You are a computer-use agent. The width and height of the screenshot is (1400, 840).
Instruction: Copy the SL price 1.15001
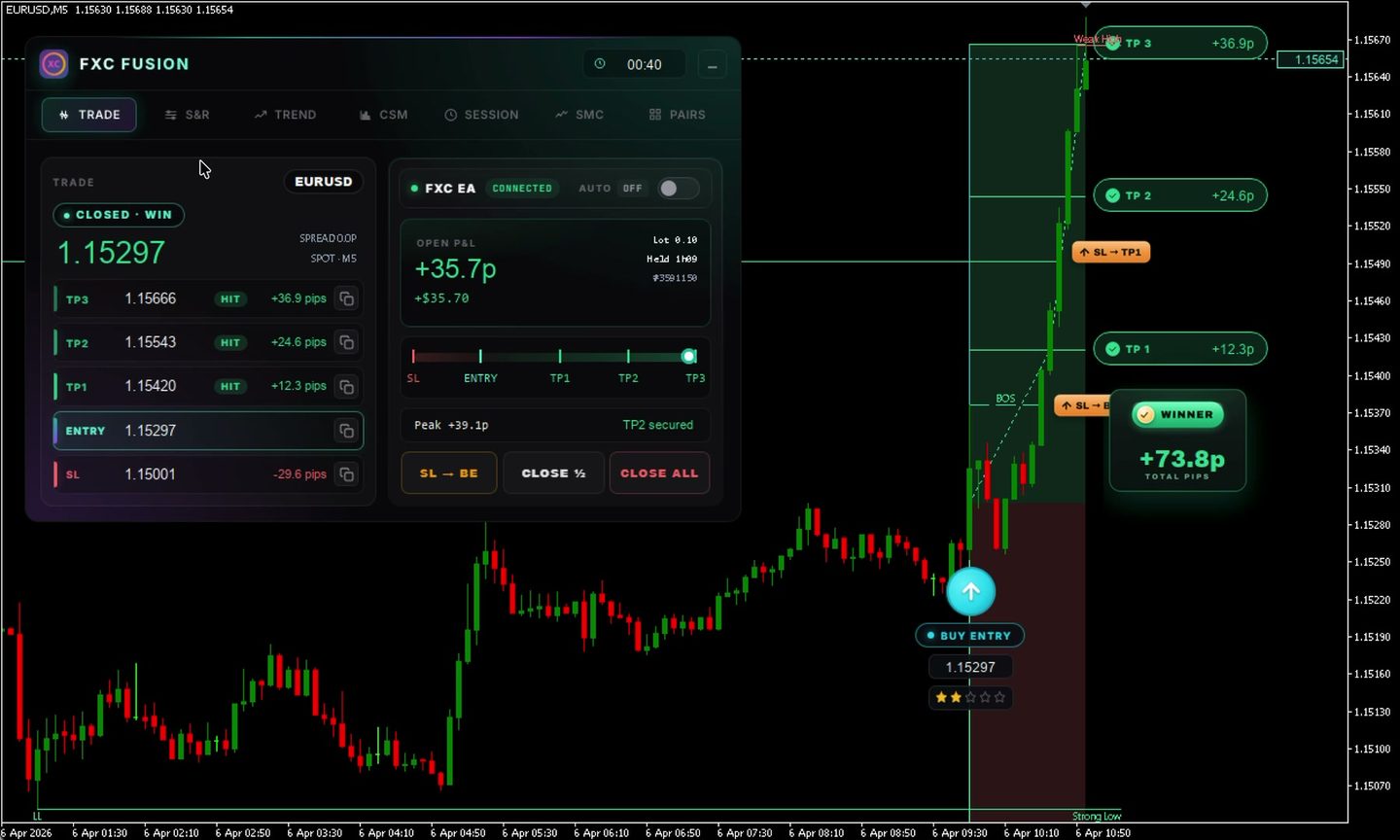(x=346, y=473)
